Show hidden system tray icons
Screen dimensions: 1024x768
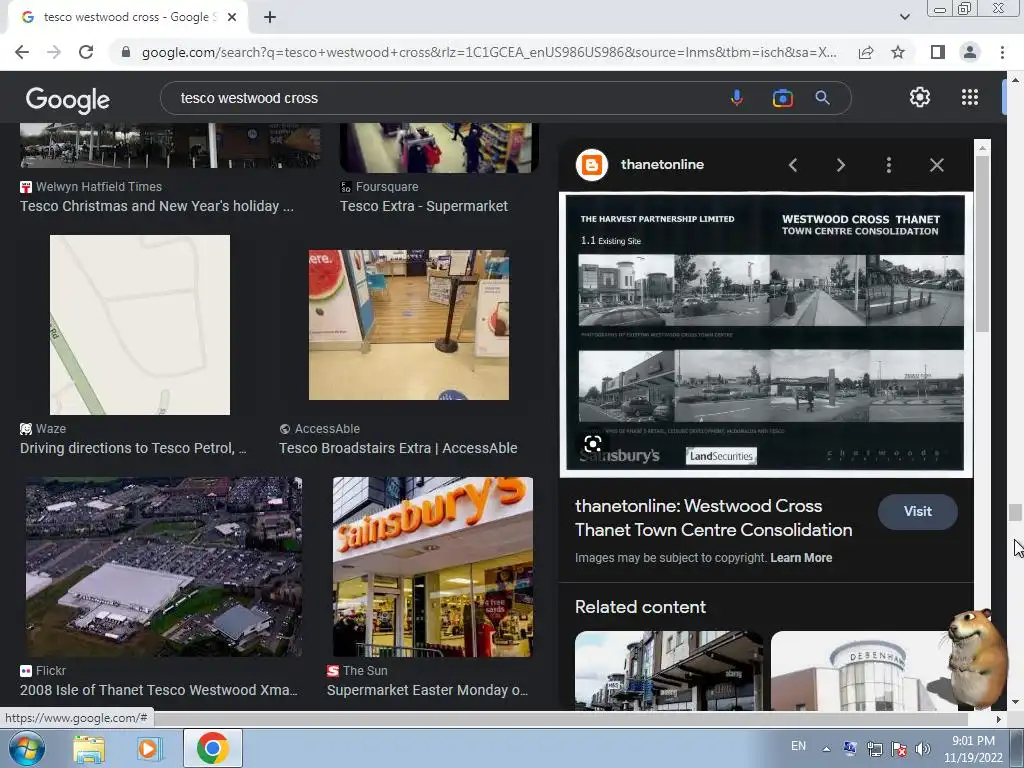826,749
